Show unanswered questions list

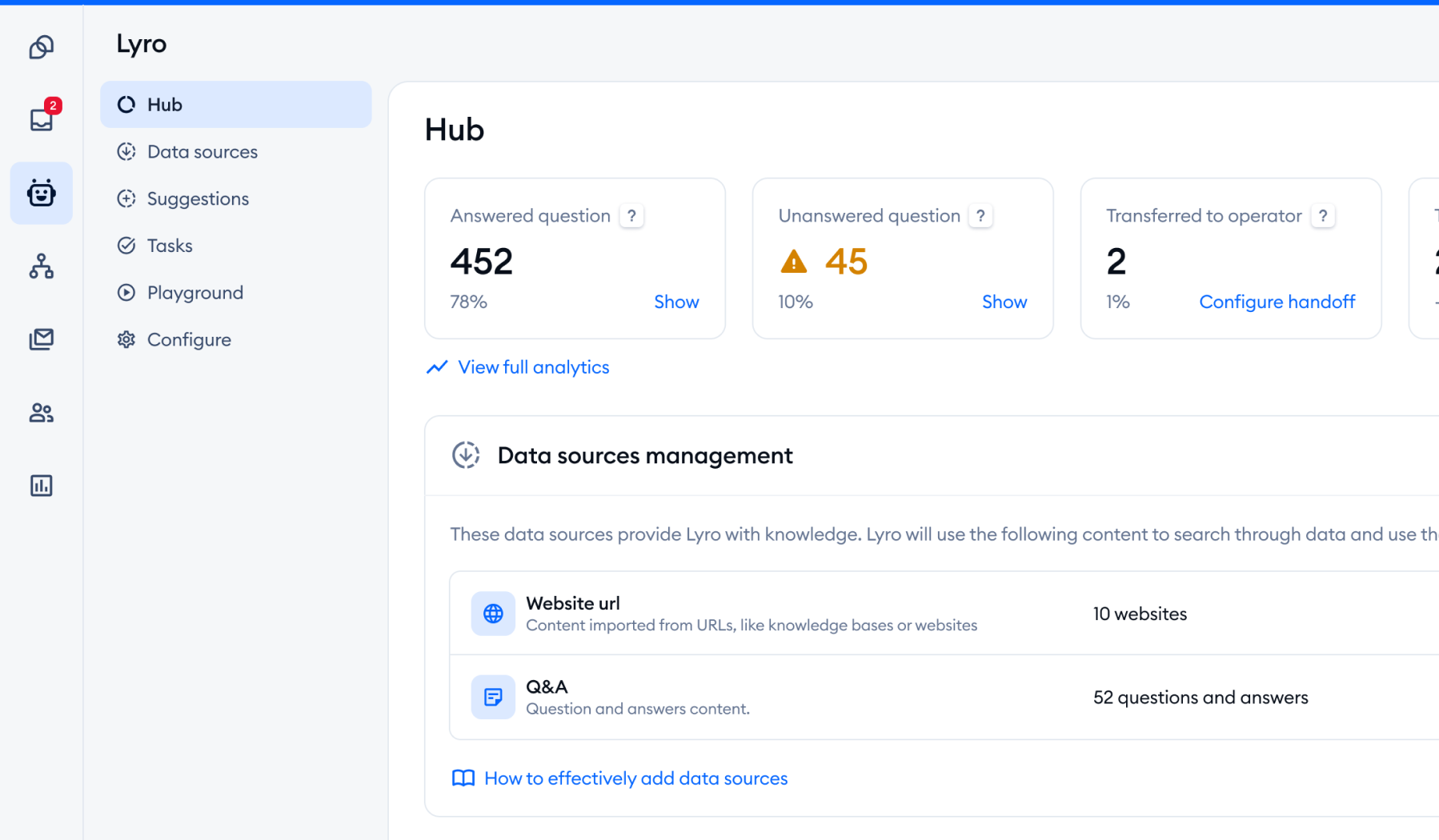pos(1004,302)
